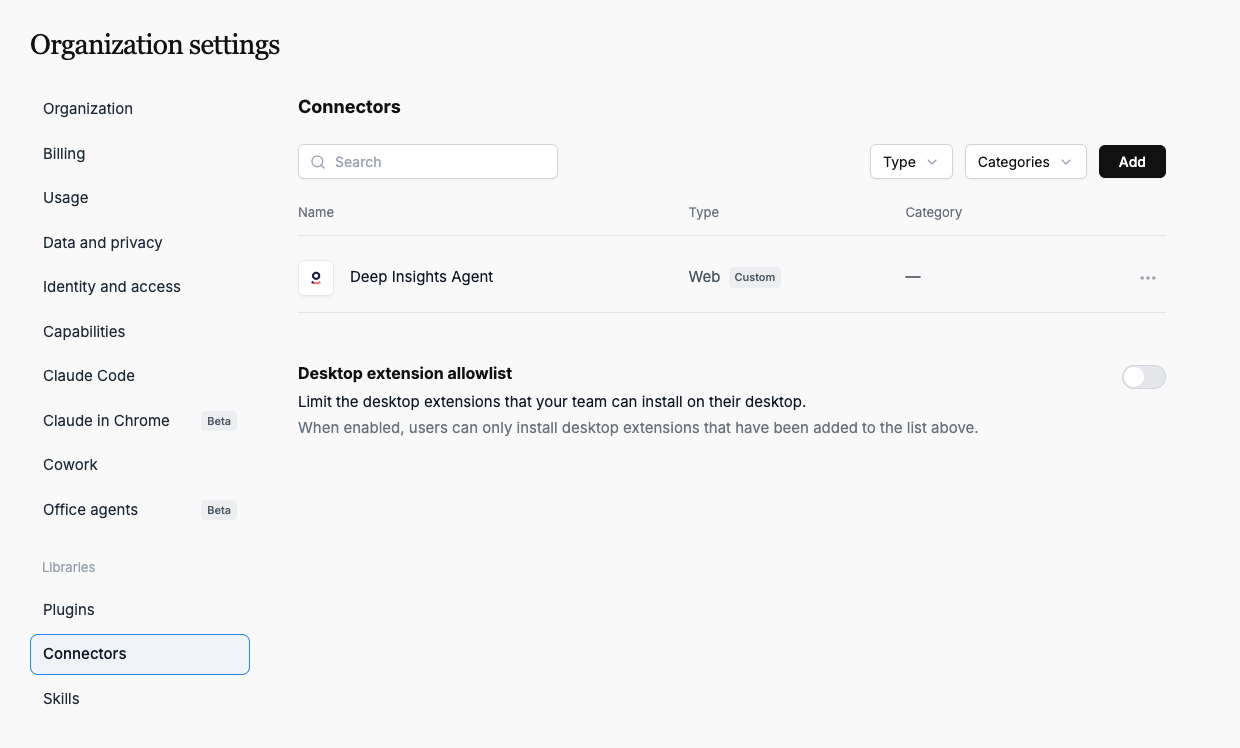
Task: Open the three-dot menu for Deep Insights Agent
Action: (1148, 278)
